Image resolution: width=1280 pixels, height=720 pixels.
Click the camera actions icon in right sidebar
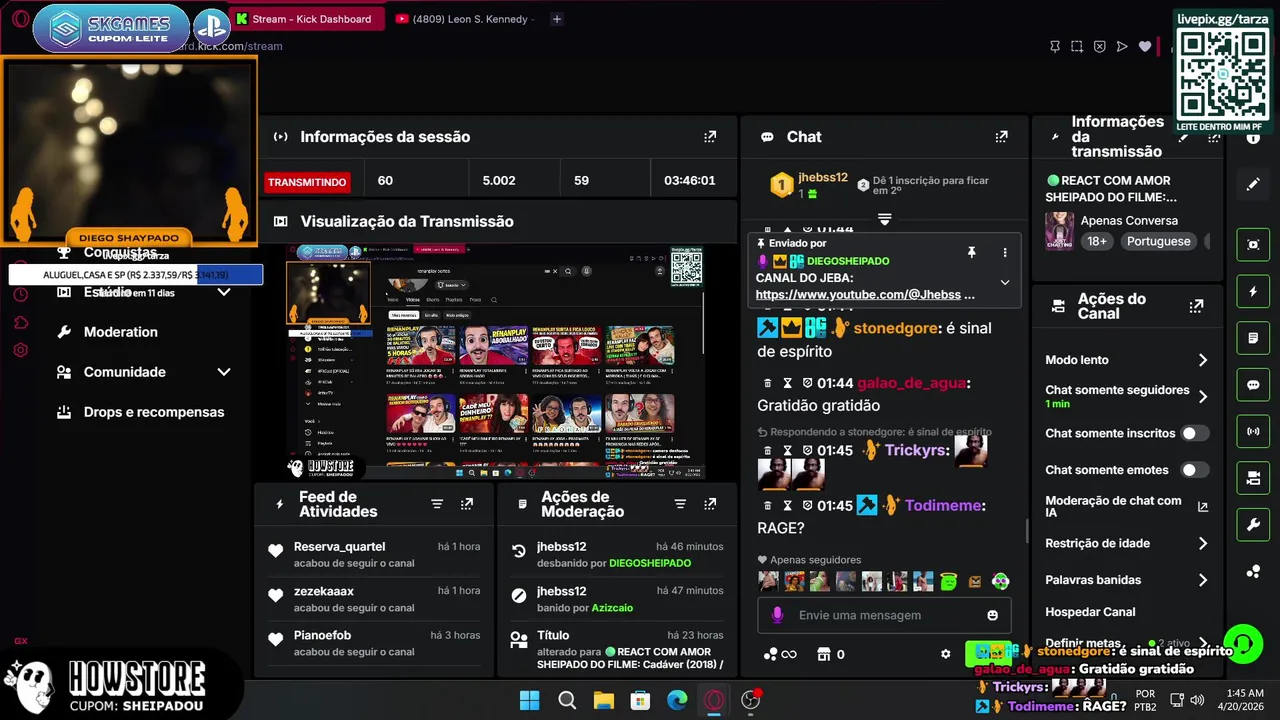click(x=1253, y=478)
